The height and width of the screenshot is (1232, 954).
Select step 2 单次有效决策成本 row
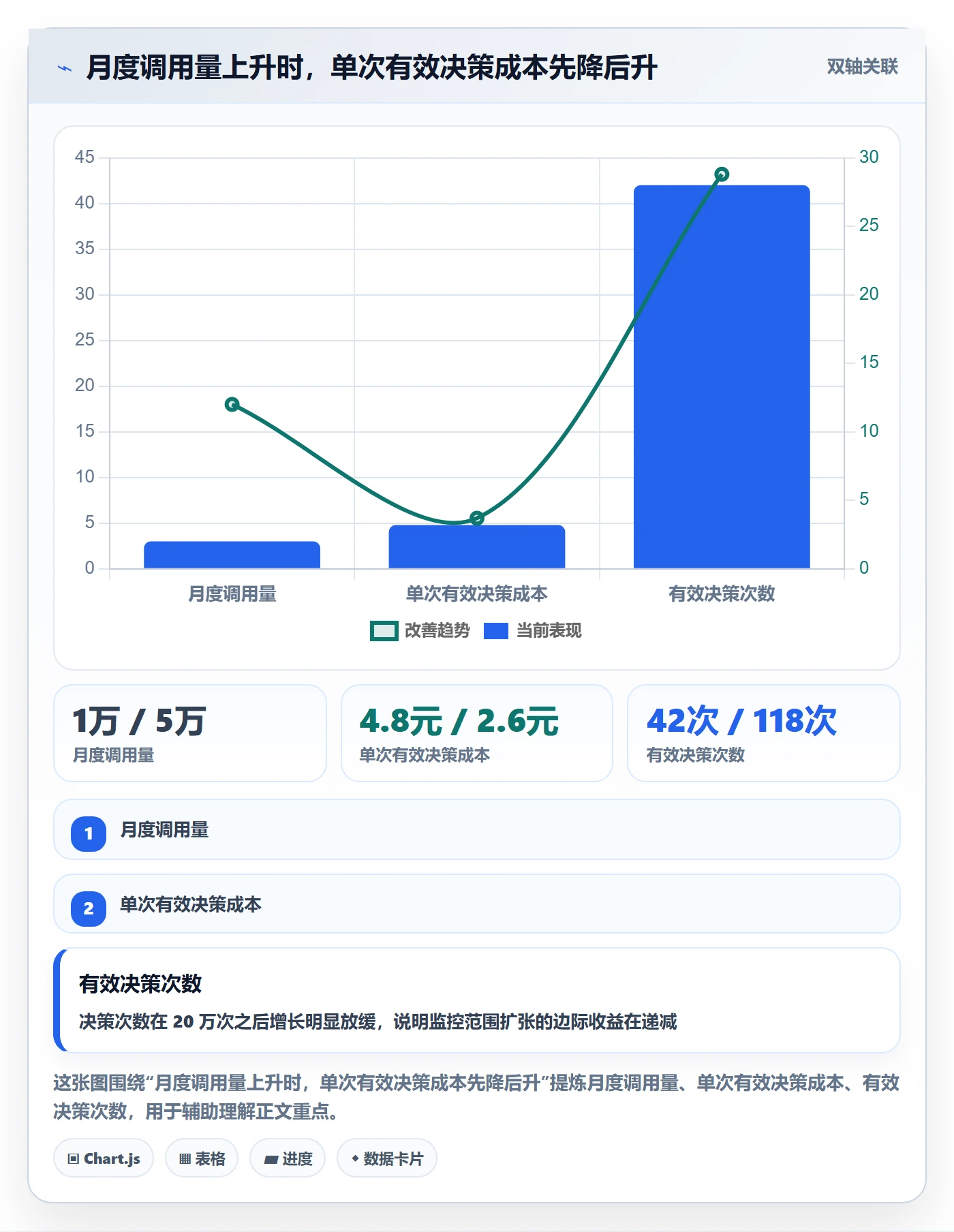click(477, 904)
